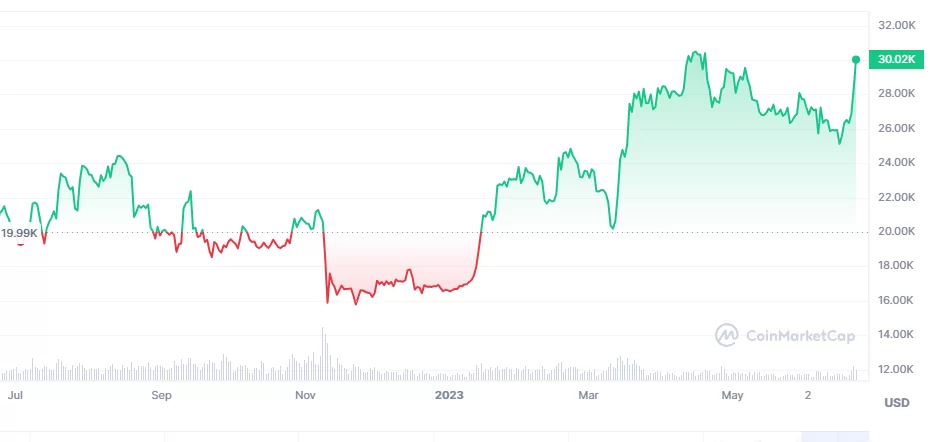Image resolution: width=943 pixels, height=442 pixels.
Task: Click the USD currency label
Action: (896, 402)
